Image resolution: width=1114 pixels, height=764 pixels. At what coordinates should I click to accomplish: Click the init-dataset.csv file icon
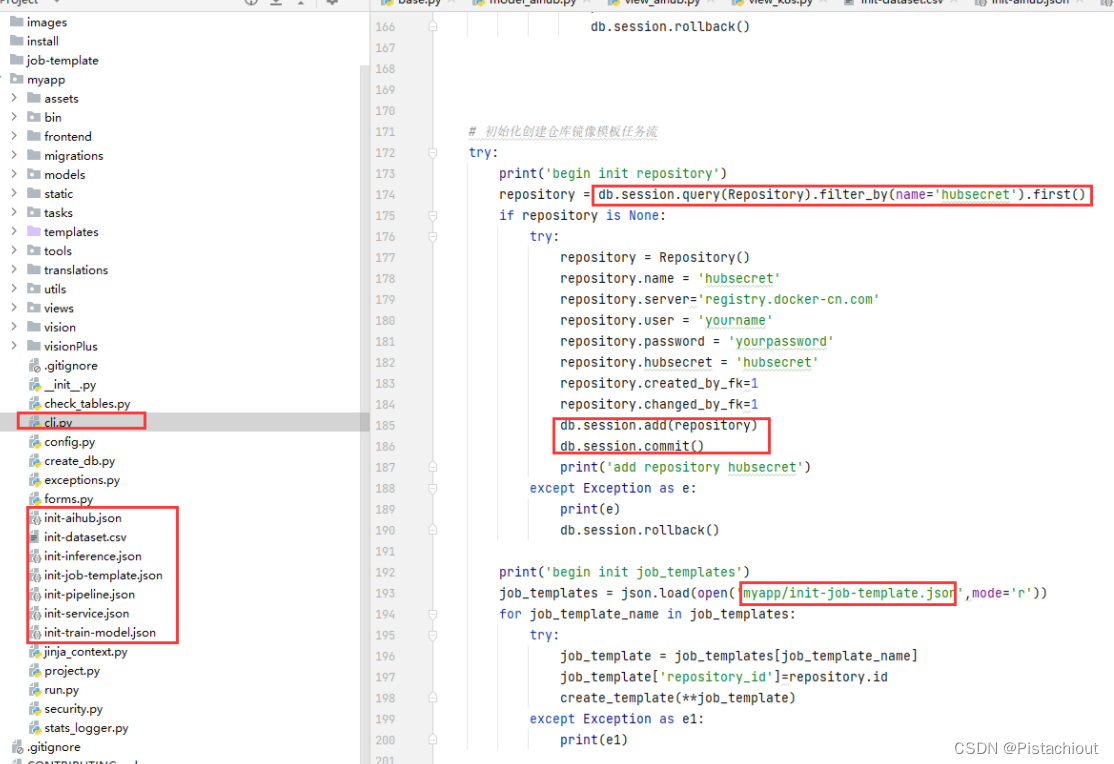[35, 537]
